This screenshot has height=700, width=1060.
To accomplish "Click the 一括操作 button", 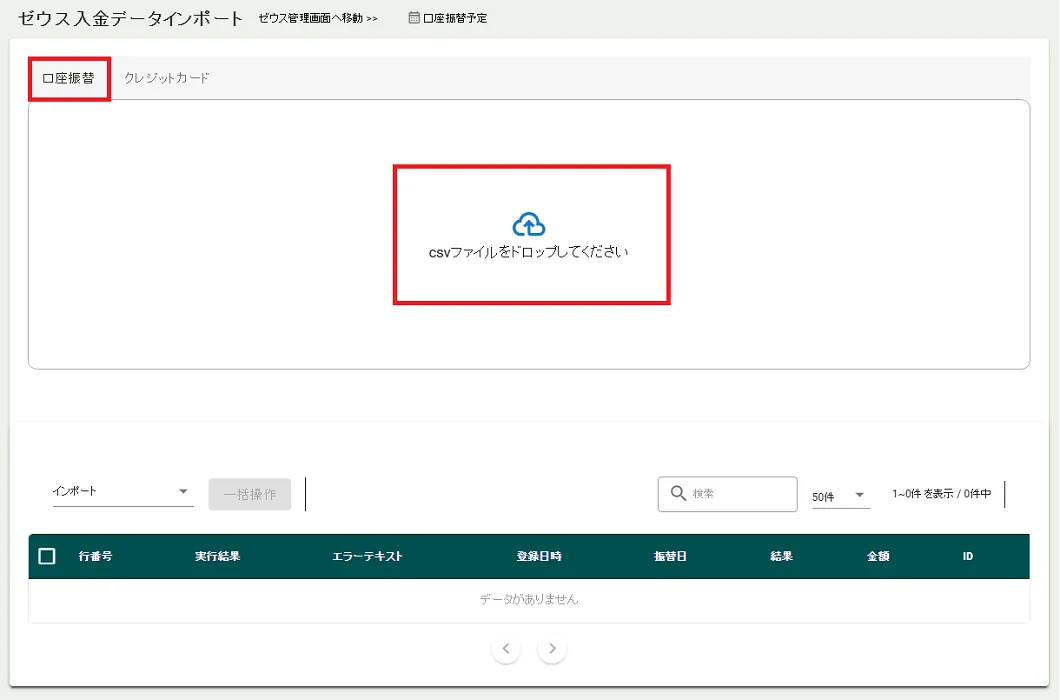I will 249,494.
